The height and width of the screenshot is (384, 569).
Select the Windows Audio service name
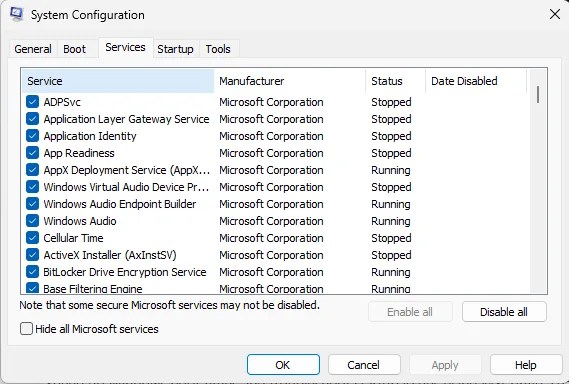[x=80, y=221]
